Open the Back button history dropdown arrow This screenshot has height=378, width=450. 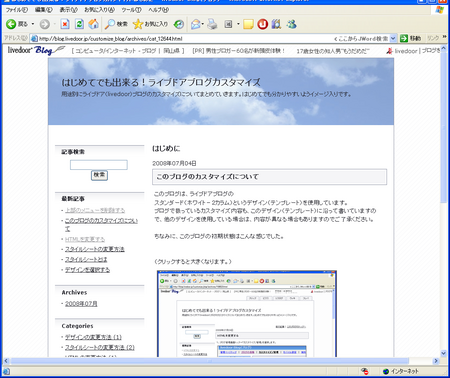(x=33, y=24)
